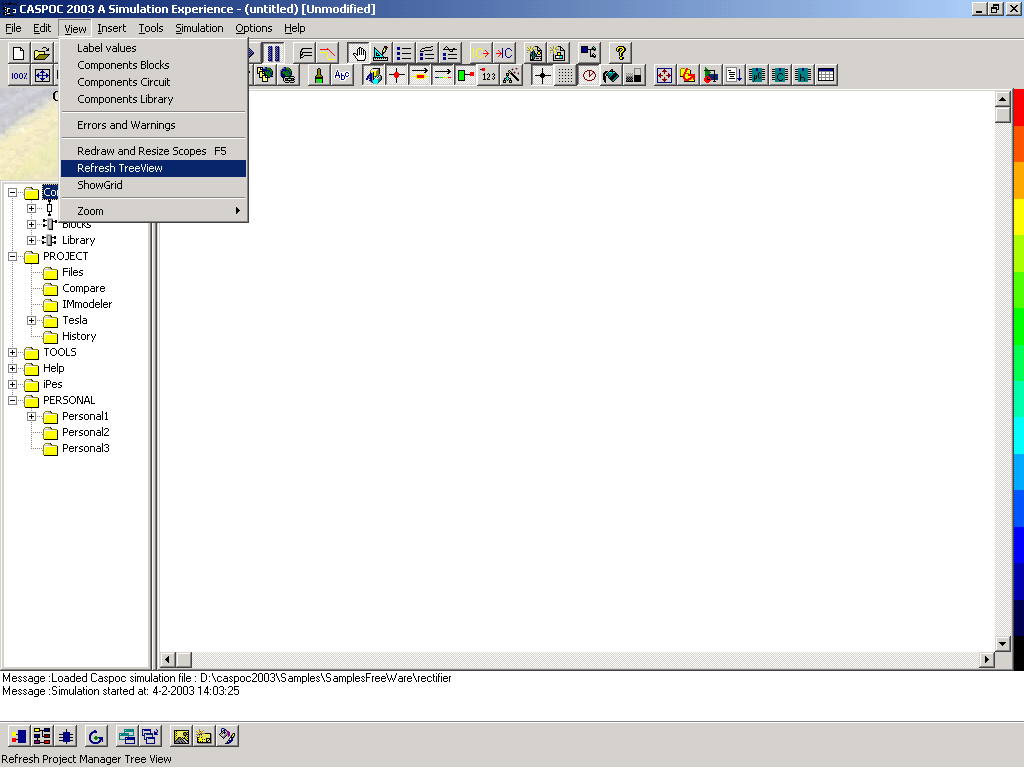Select the Personal3 folder

(x=86, y=449)
